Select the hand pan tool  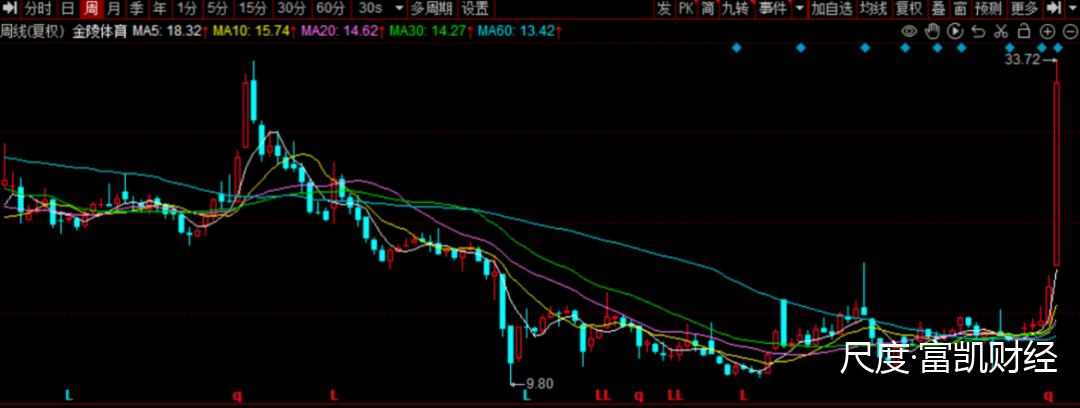click(932, 31)
